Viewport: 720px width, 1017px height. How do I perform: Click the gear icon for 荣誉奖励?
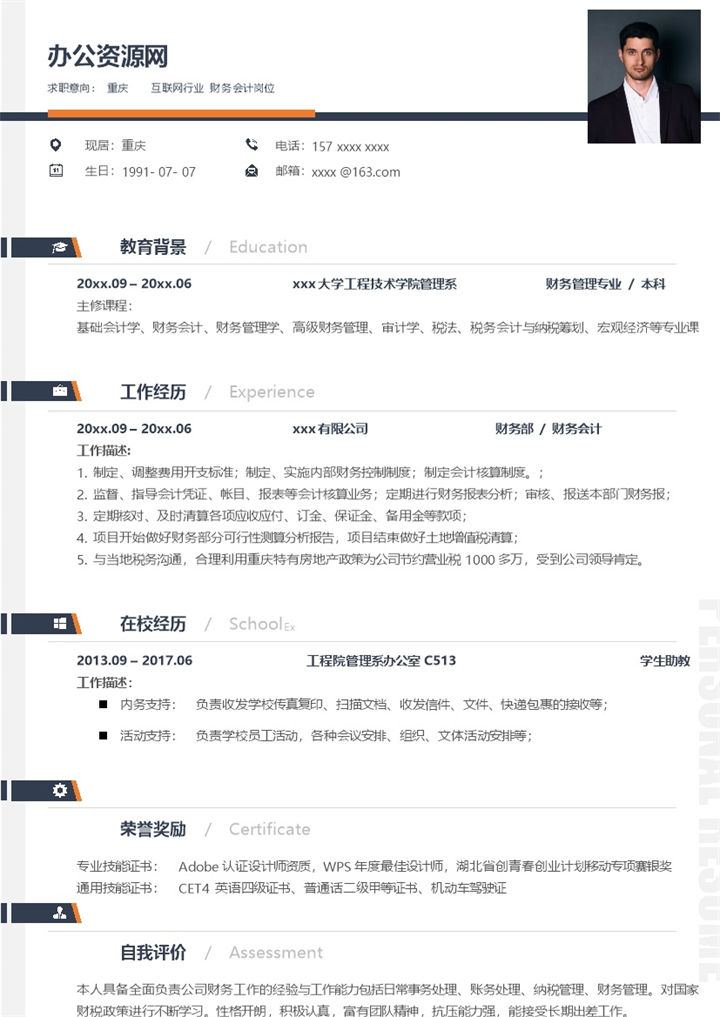pyautogui.click(x=60, y=790)
